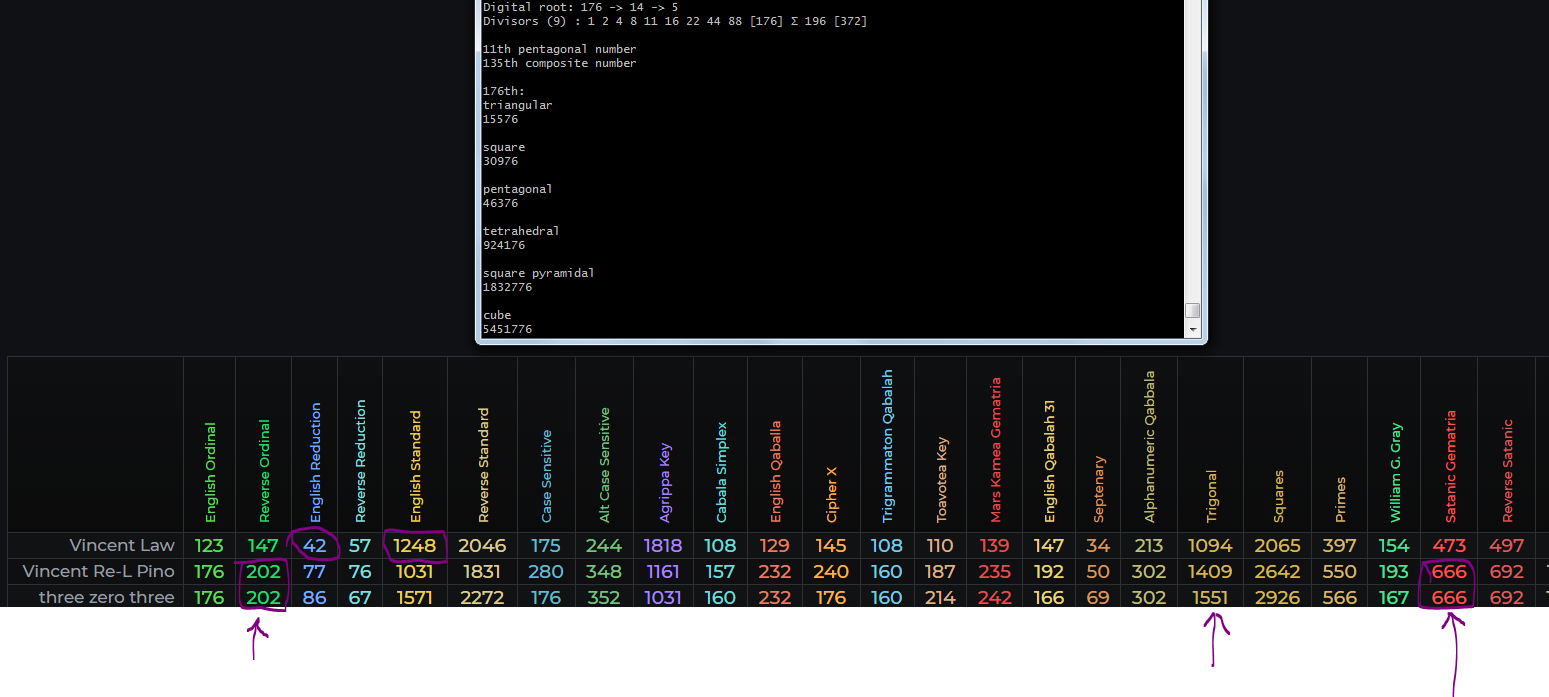This screenshot has height=697, width=1549.
Task: Choose the Reverse Standard column header
Action: pos(483,464)
